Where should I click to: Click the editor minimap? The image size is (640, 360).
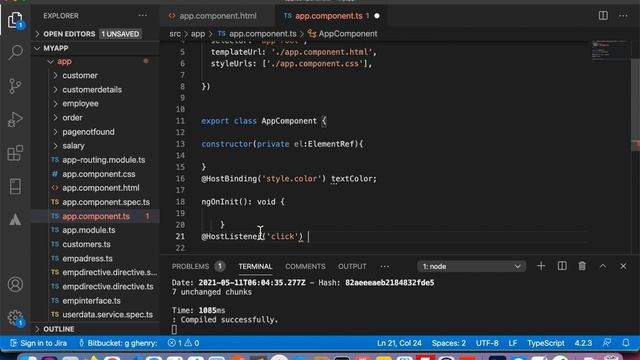pyautogui.click(x=610, y=50)
